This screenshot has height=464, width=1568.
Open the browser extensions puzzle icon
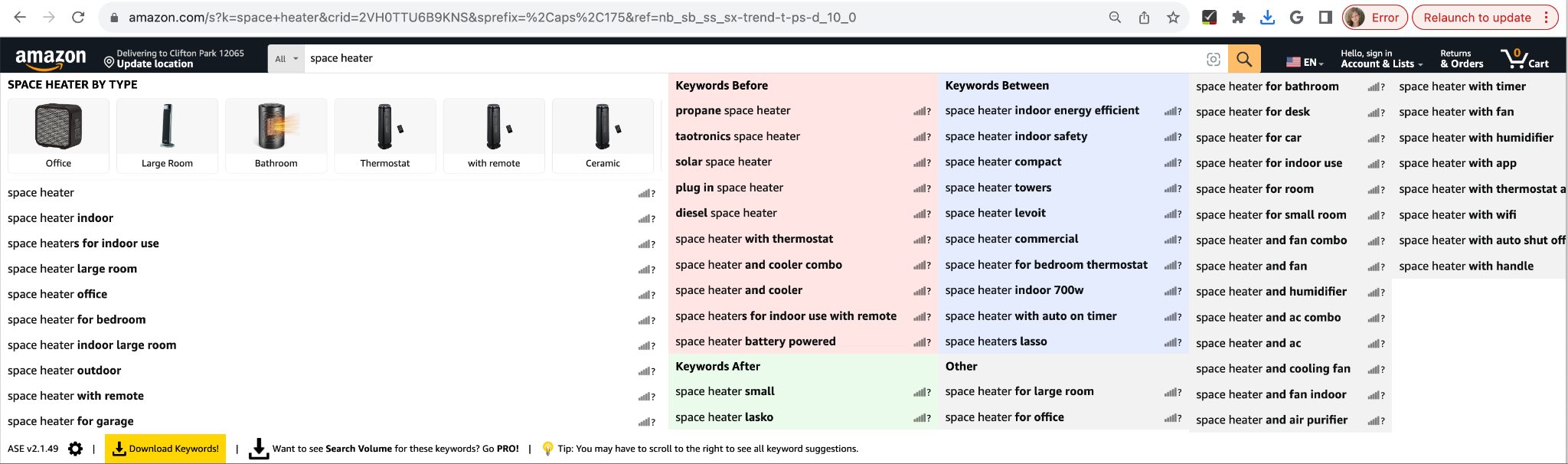click(x=1238, y=18)
